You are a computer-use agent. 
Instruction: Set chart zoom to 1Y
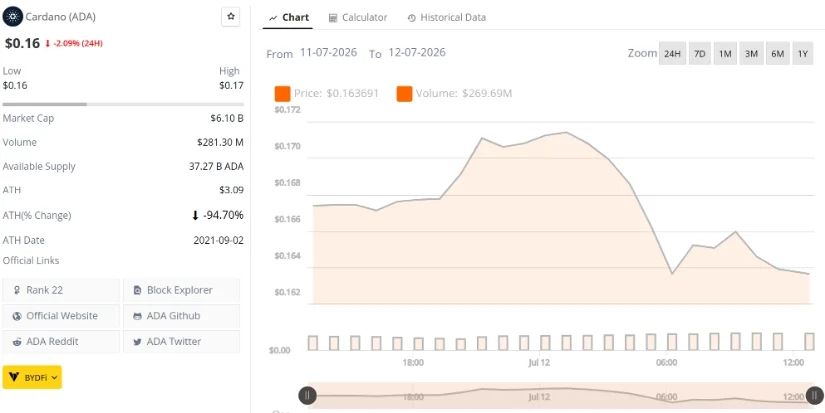tap(802, 54)
